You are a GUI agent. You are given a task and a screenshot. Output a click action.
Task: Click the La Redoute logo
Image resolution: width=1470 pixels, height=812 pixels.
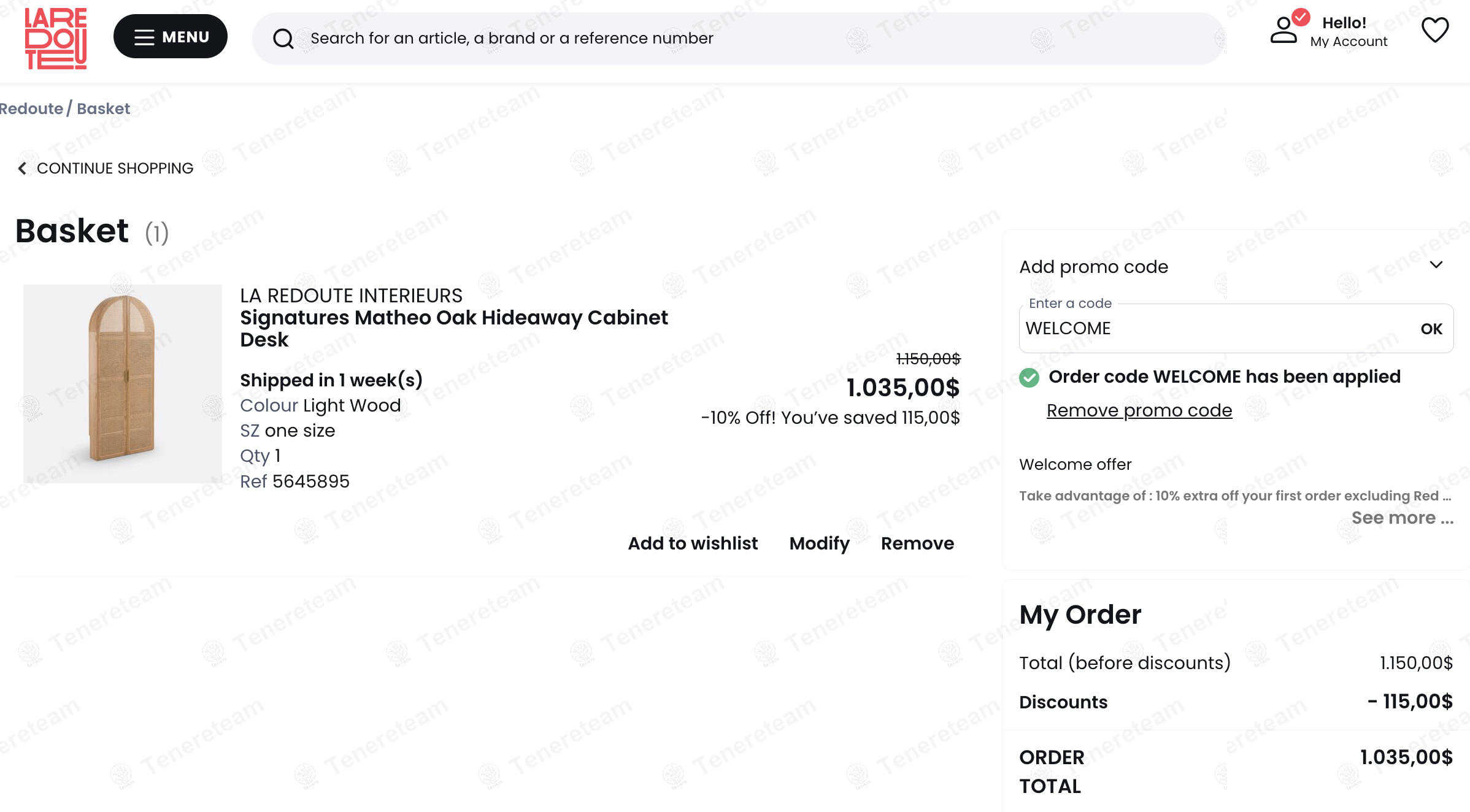coord(55,38)
